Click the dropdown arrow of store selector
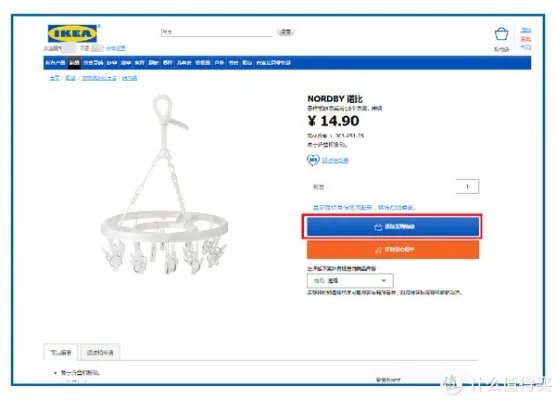 (384, 280)
